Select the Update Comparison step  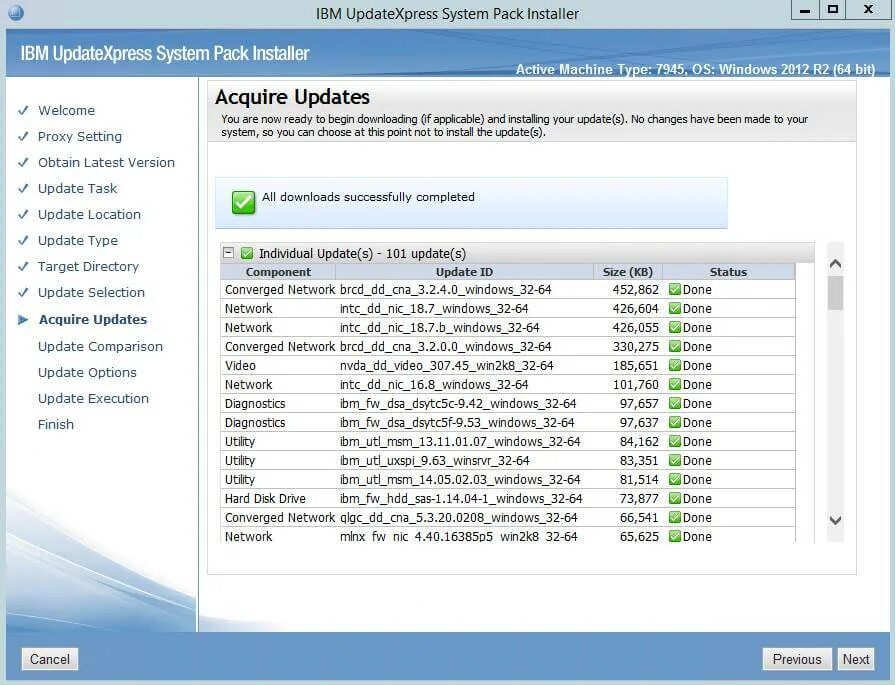coord(100,346)
